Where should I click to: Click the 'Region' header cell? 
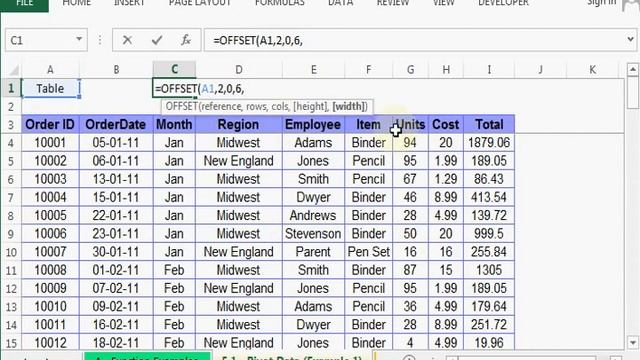point(239,124)
